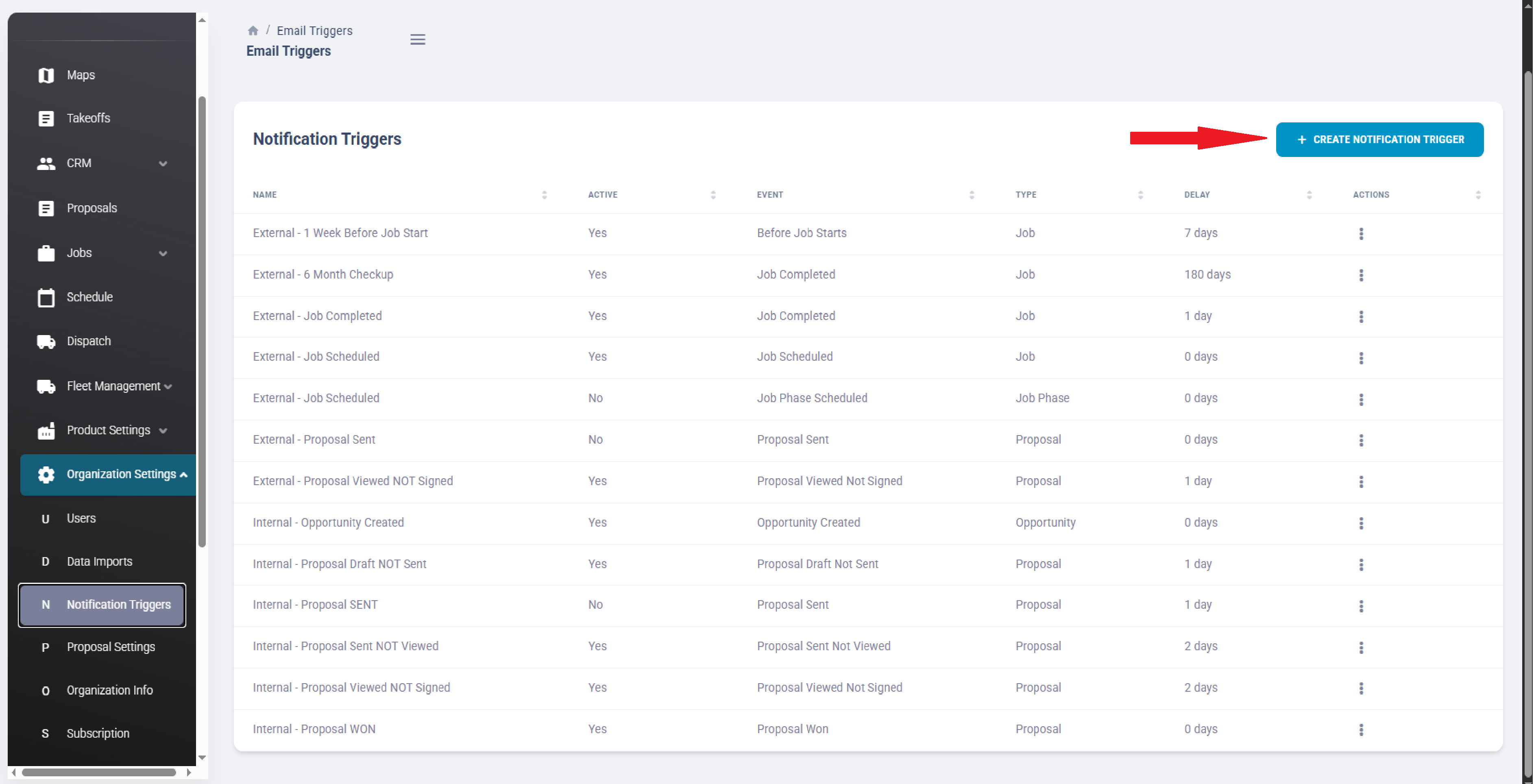Click the Product Settings factory icon
This screenshot has width=1534, height=784.
click(46, 430)
